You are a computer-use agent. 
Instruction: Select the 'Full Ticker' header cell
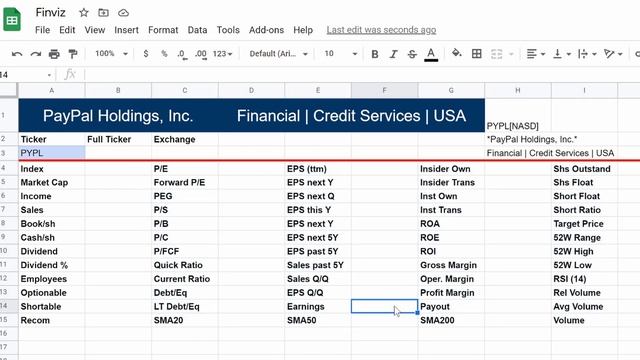click(x=118, y=139)
